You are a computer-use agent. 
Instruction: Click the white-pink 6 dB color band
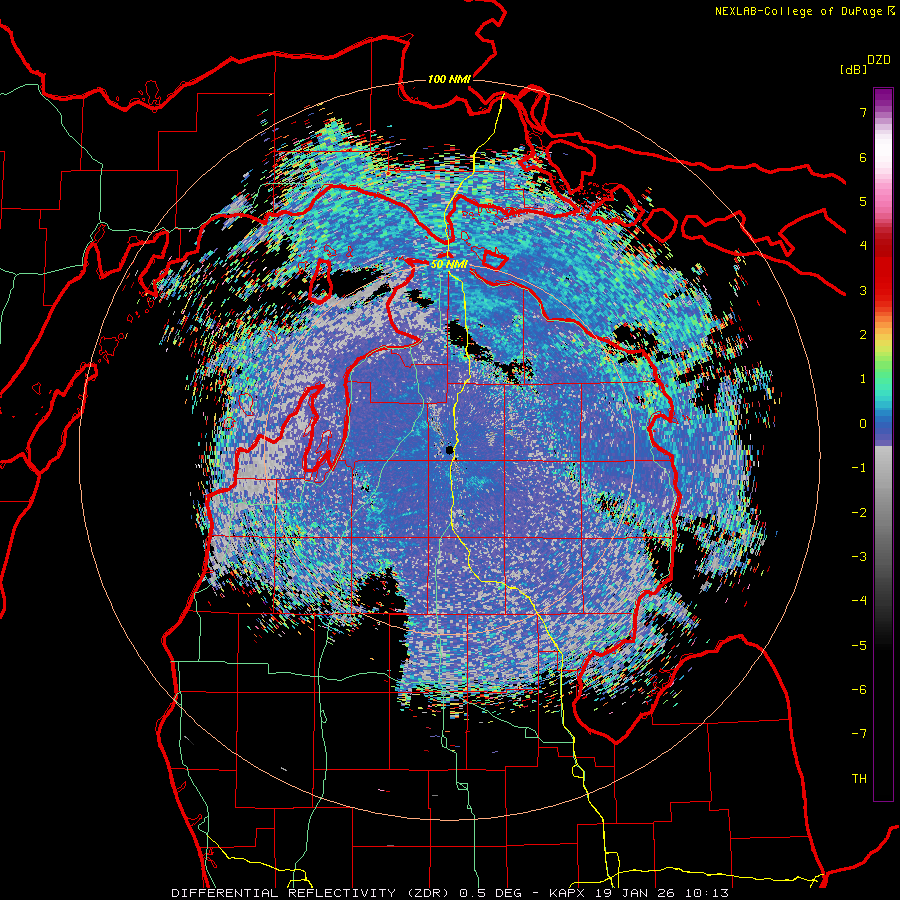tap(883, 157)
